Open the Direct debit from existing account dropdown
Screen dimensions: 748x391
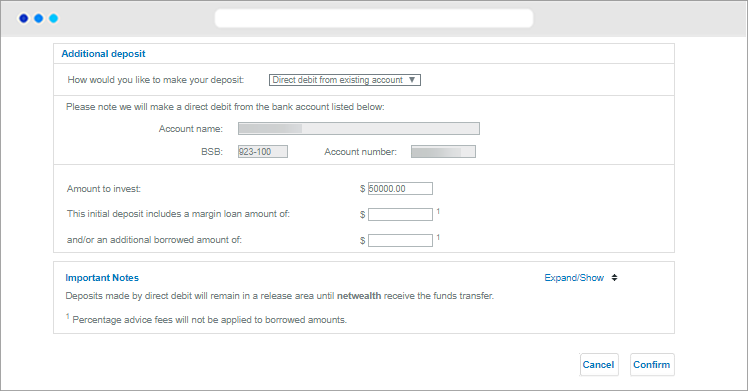(344, 80)
